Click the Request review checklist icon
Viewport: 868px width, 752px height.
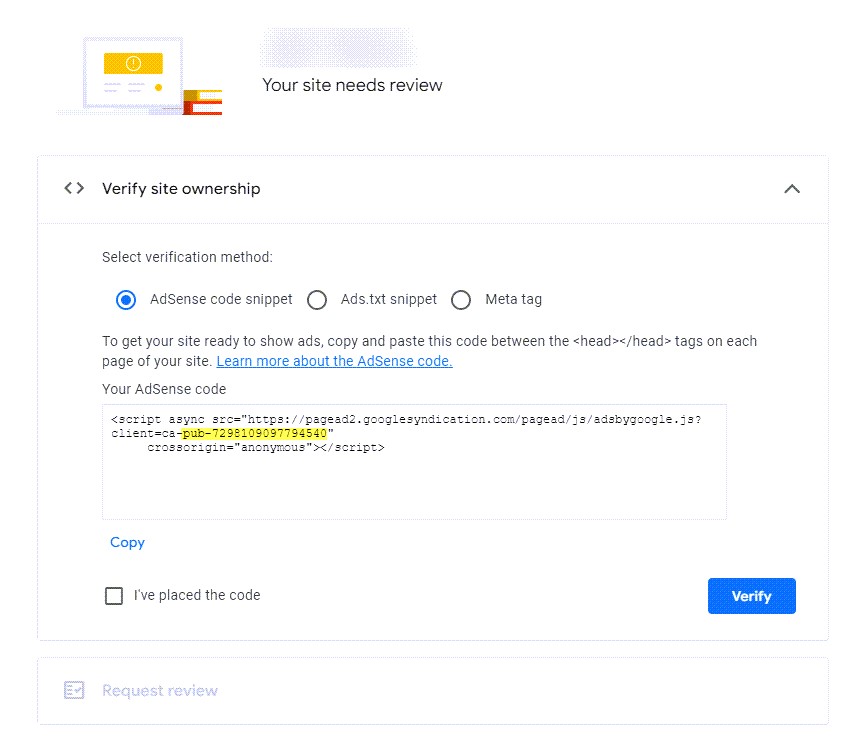pyautogui.click(x=74, y=690)
